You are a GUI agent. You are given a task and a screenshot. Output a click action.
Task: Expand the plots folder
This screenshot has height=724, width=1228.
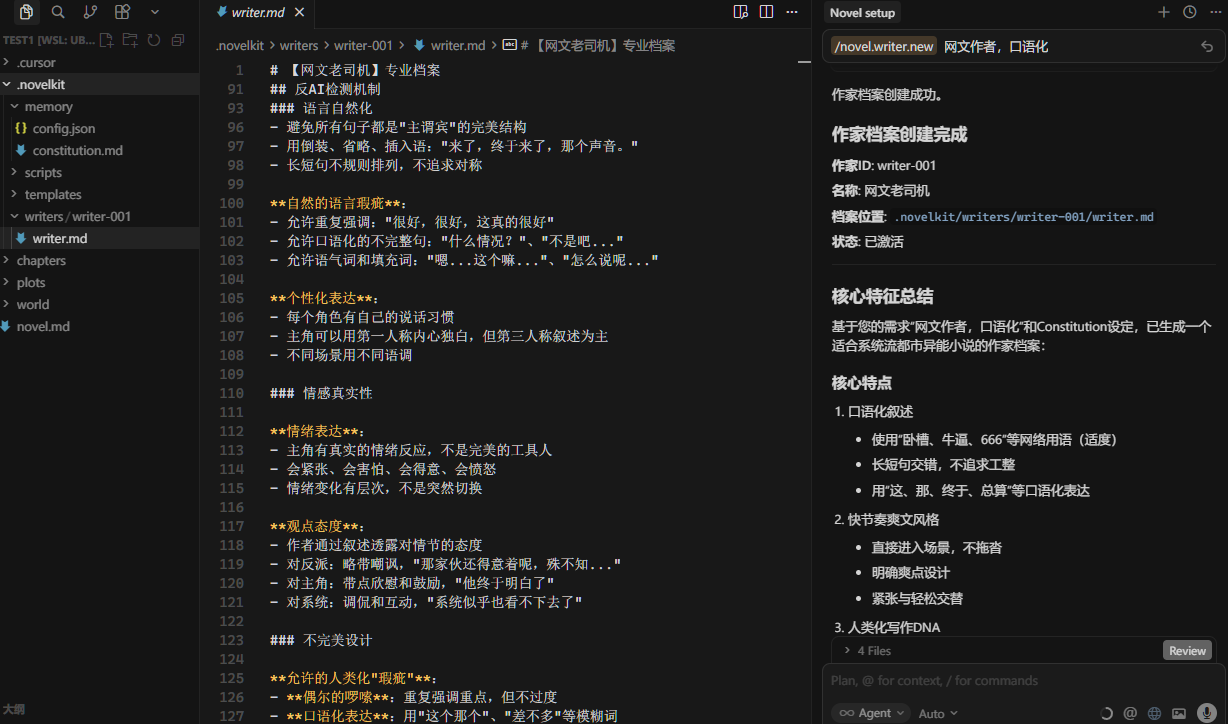[x=100, y=282]
